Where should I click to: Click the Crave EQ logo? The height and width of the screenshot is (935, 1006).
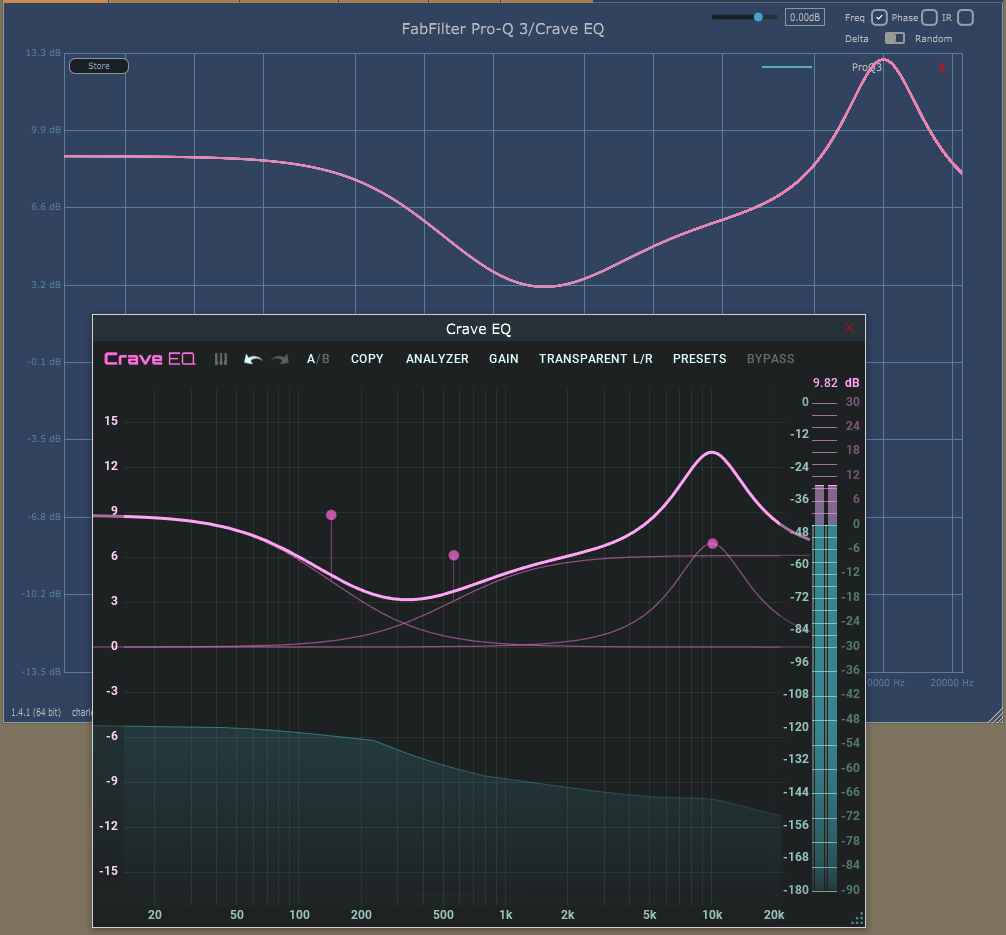tap(149, 359)
